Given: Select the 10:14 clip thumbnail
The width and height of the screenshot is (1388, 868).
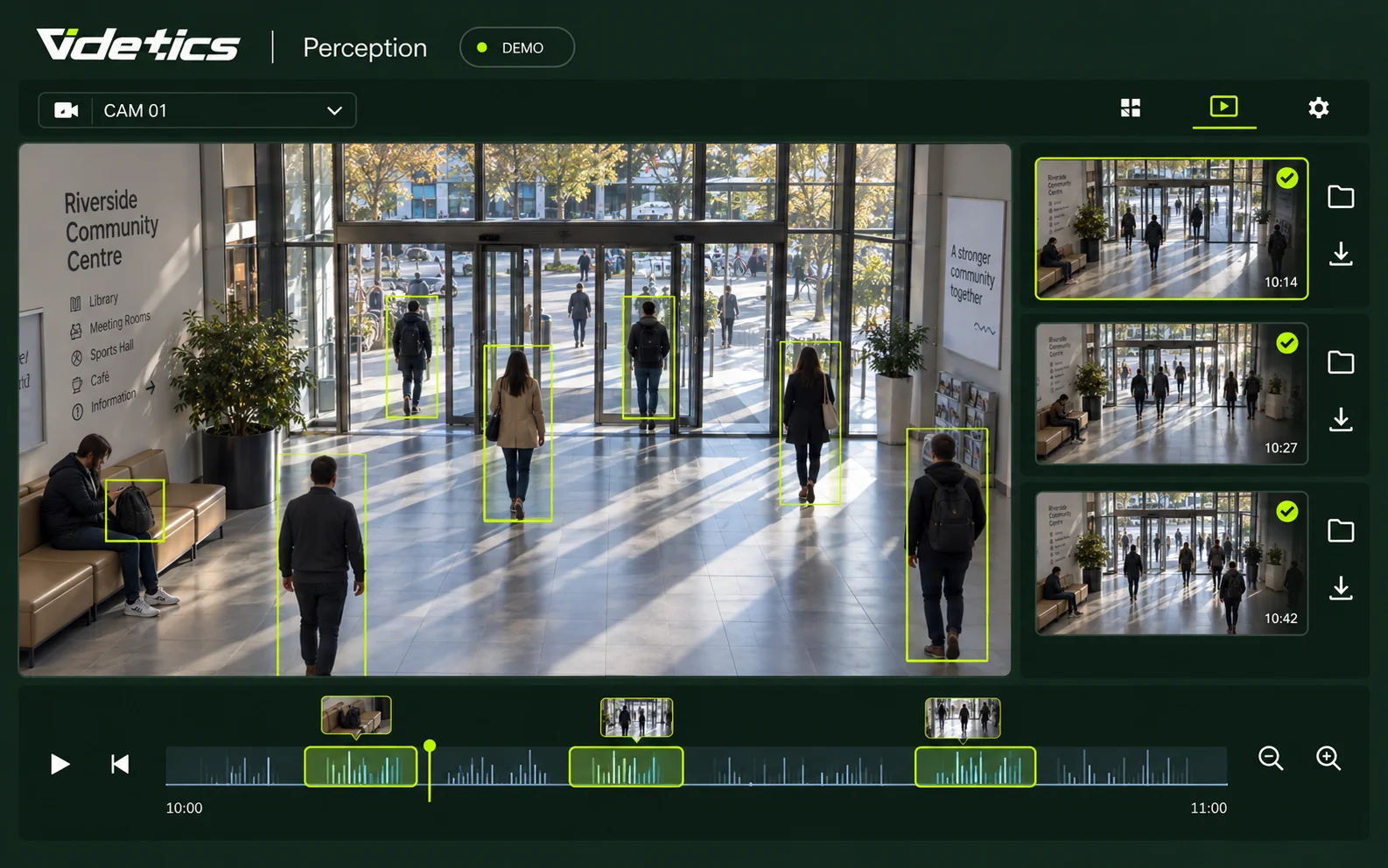Looking at the screenshot, I should [x=1171, y=228].
